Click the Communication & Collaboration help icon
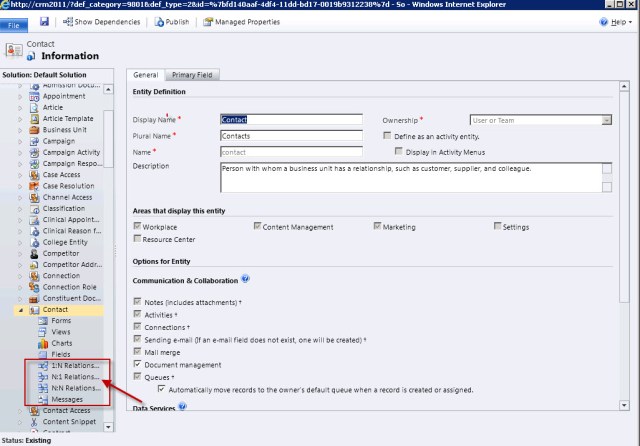 [x=245, y=278]
